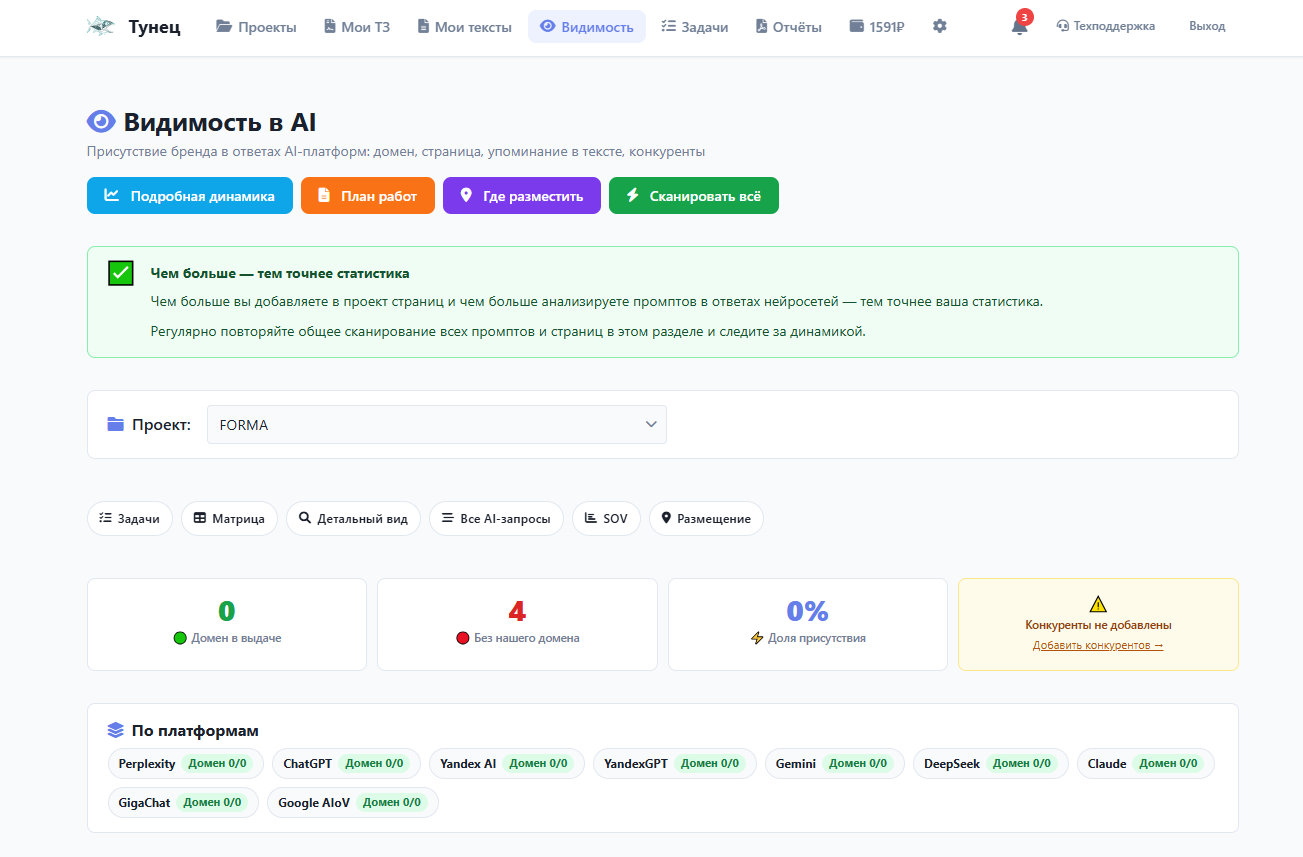Select the Claude platform chip
Image resolution: width=1303 pixels, height=857 pixels.
[1146, 764]
